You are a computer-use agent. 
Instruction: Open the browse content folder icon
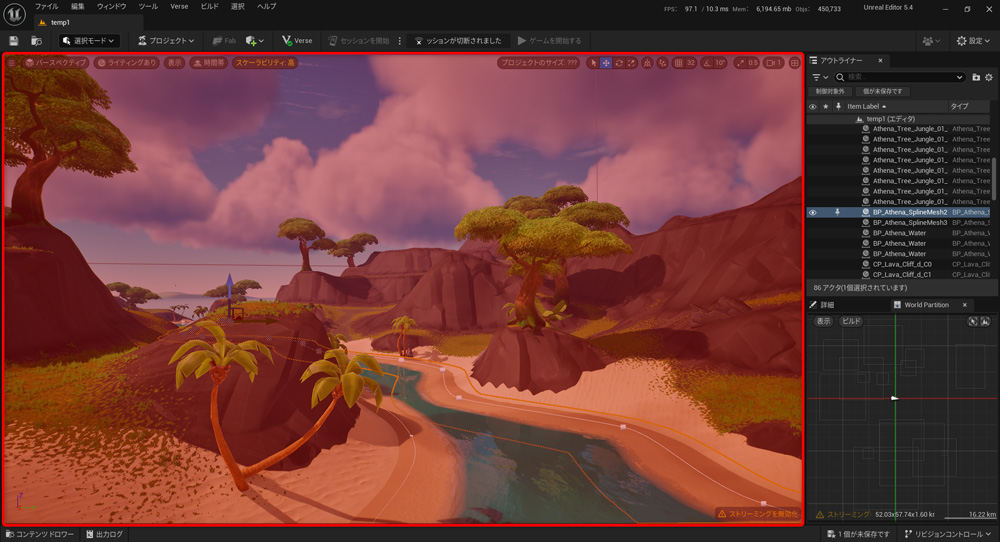(x=36, y=41)
